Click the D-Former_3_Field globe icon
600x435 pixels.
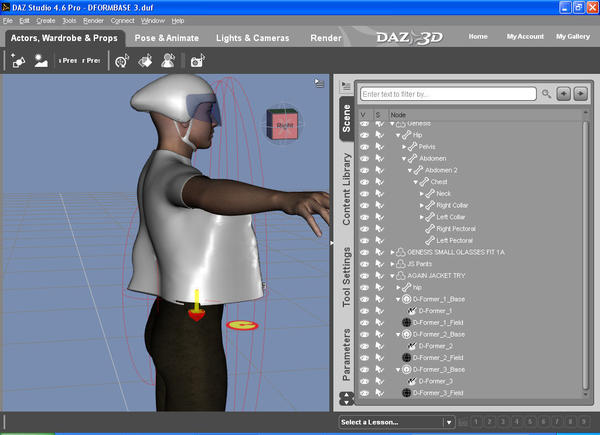pyautogui.click(x=406, y=393)
